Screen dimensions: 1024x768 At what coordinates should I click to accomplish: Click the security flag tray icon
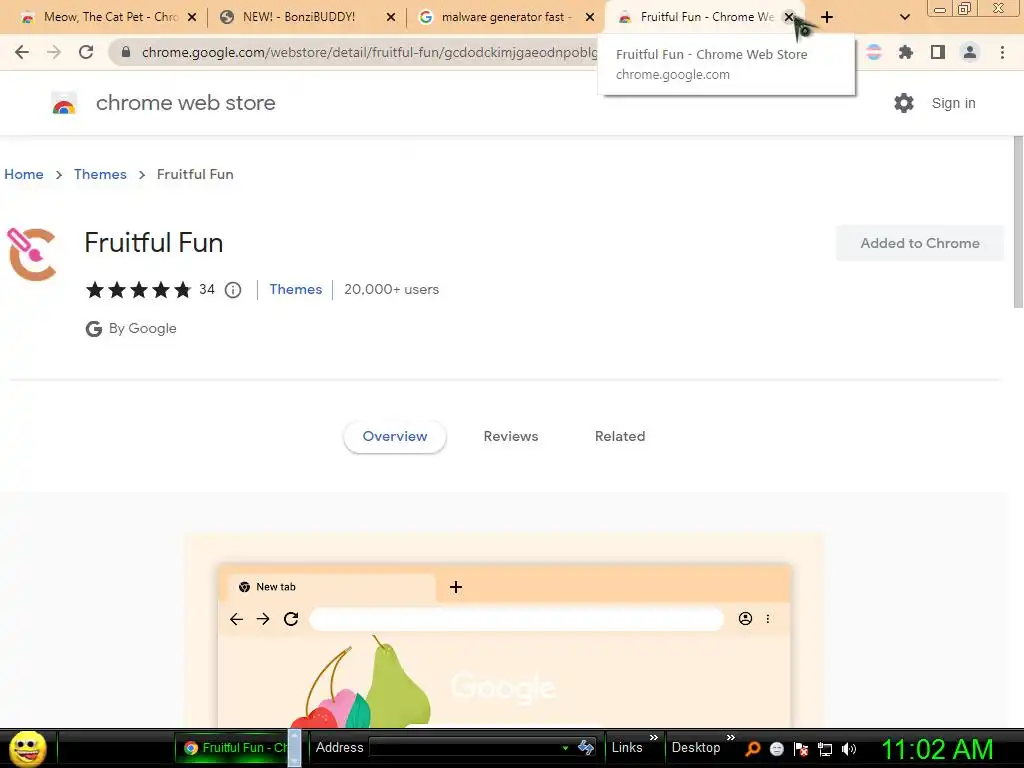[x=801, y=749]
